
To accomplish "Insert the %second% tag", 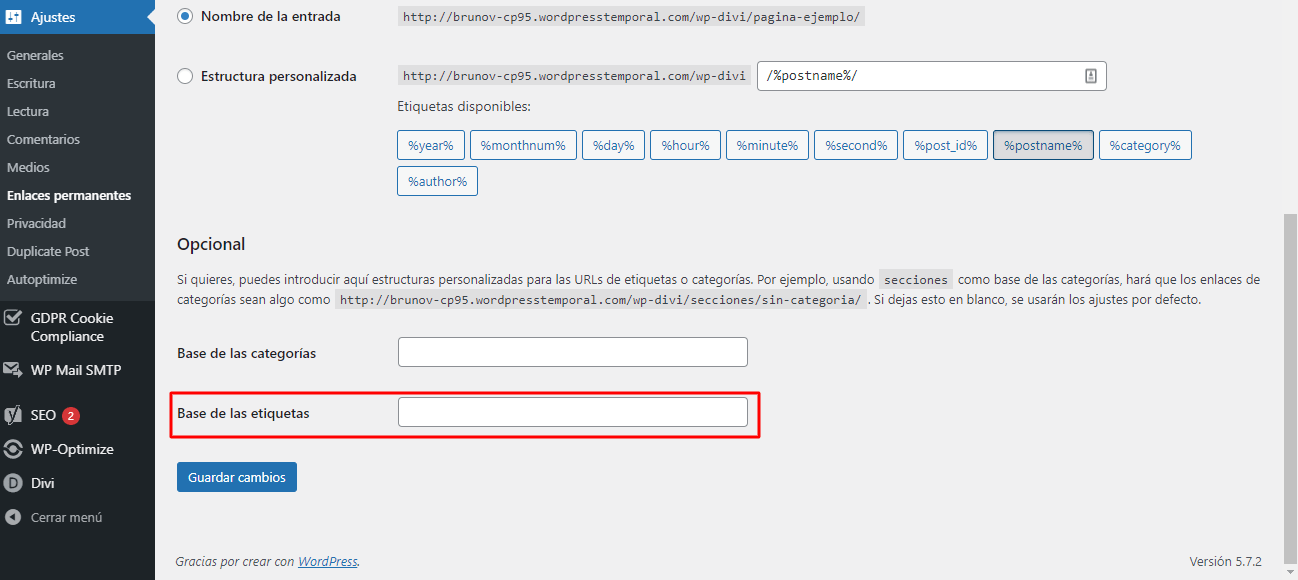I will pos(856,145).
